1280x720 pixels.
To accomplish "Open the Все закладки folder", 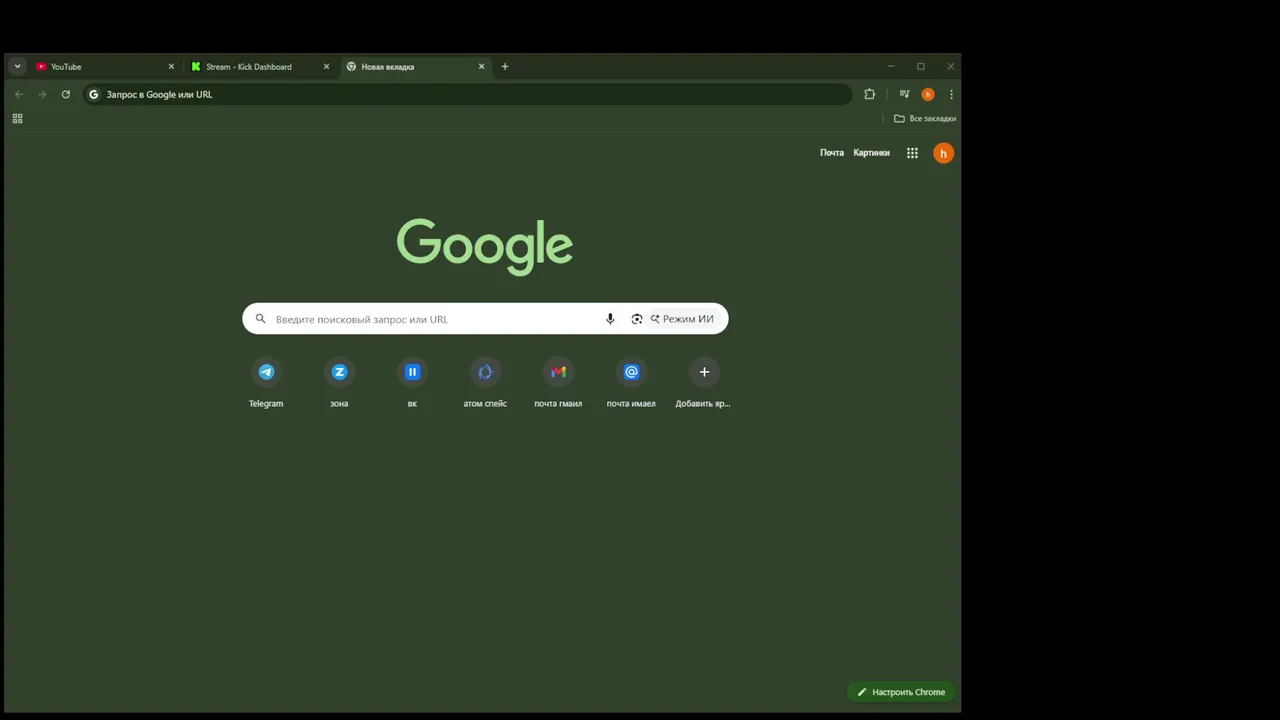I will [x=925, y=119].
